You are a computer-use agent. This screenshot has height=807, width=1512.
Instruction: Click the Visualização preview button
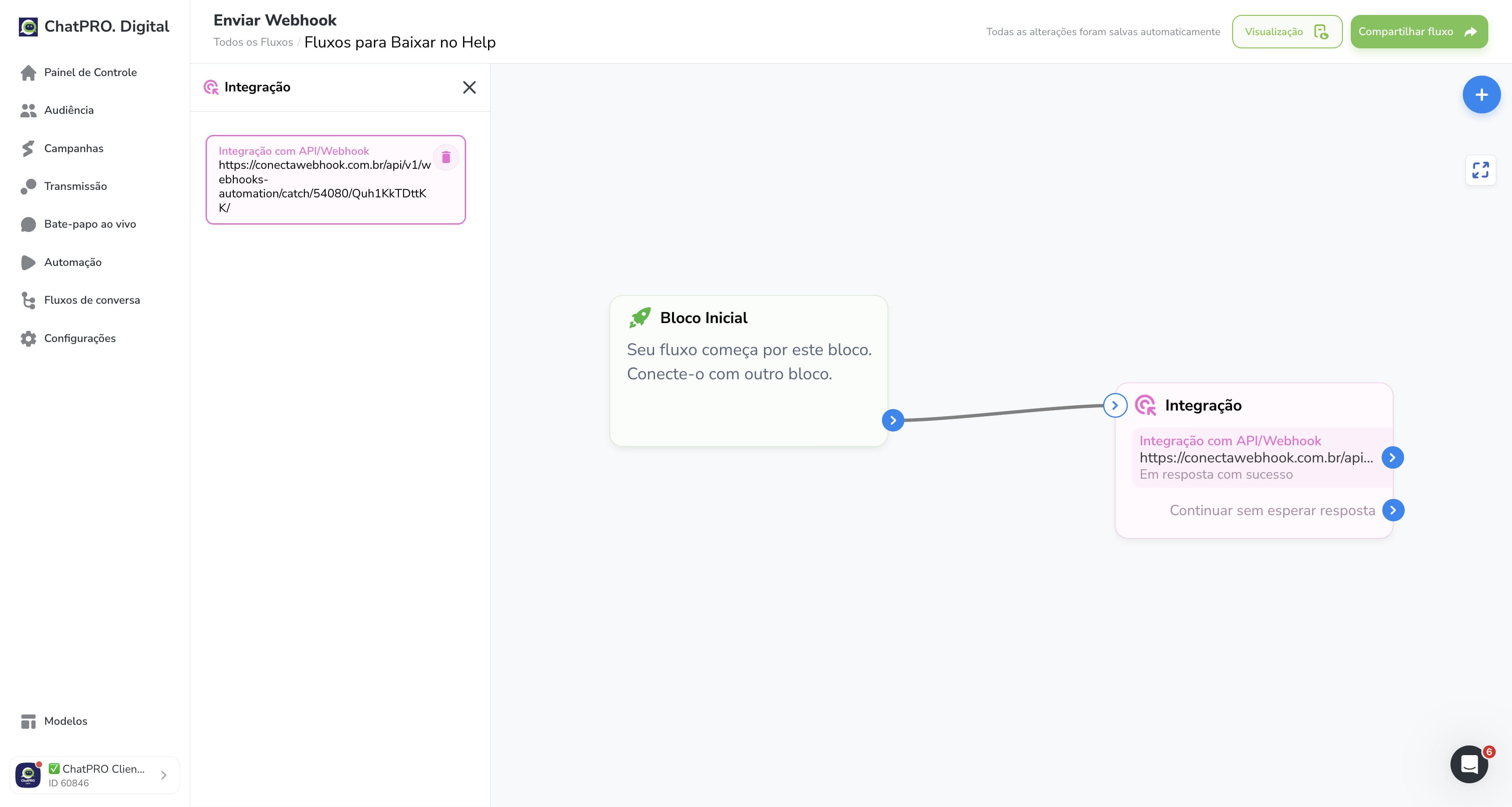[x=1287, y=32]
